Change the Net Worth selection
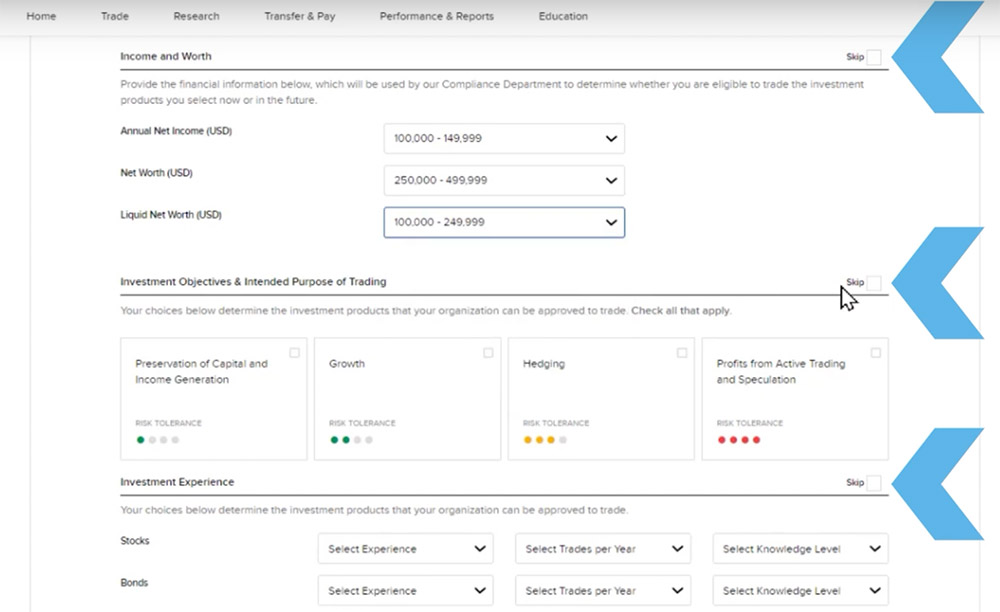 point(503,180)
